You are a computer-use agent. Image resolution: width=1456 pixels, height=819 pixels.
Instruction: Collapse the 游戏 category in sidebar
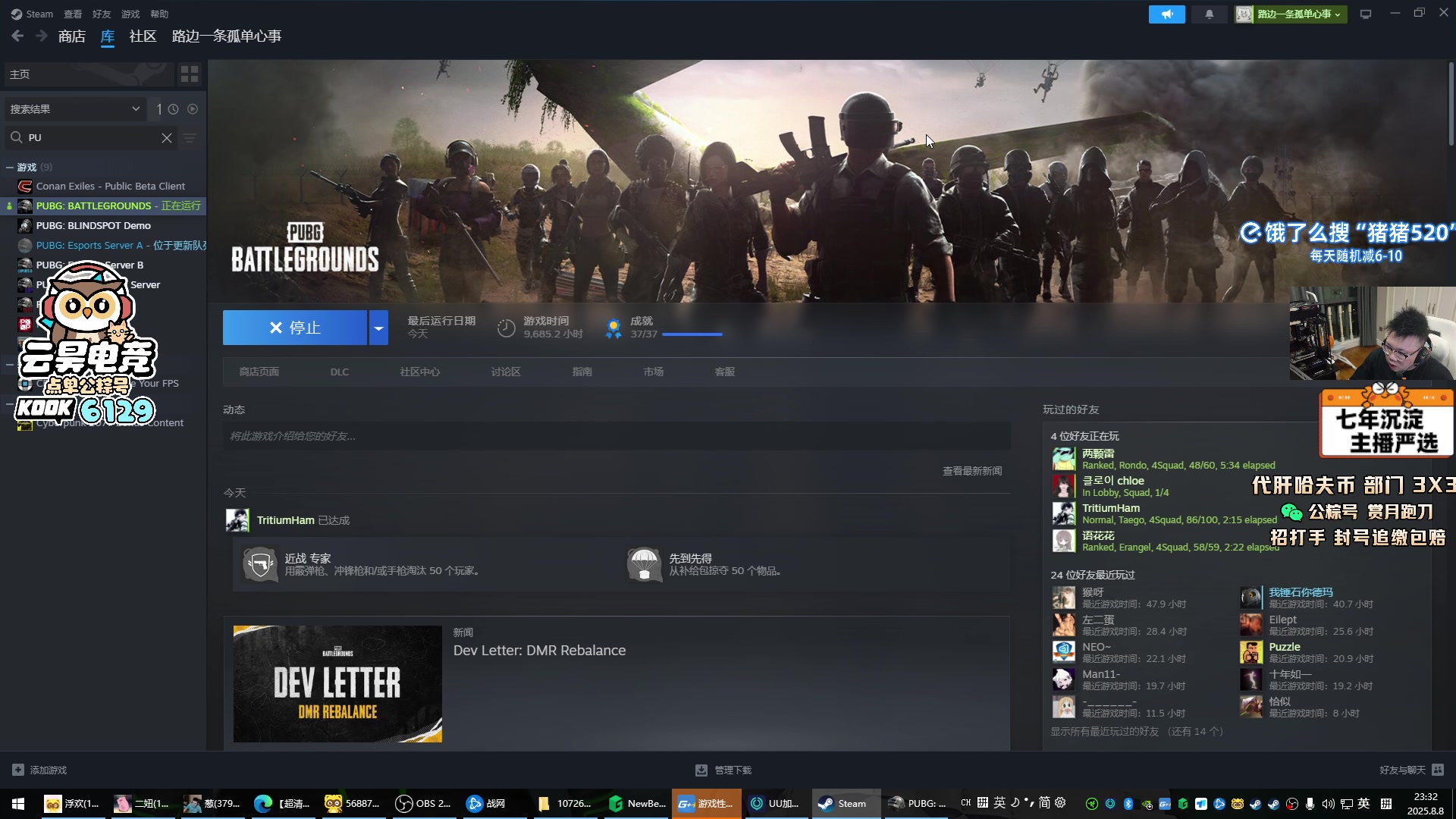click(10, 167)
